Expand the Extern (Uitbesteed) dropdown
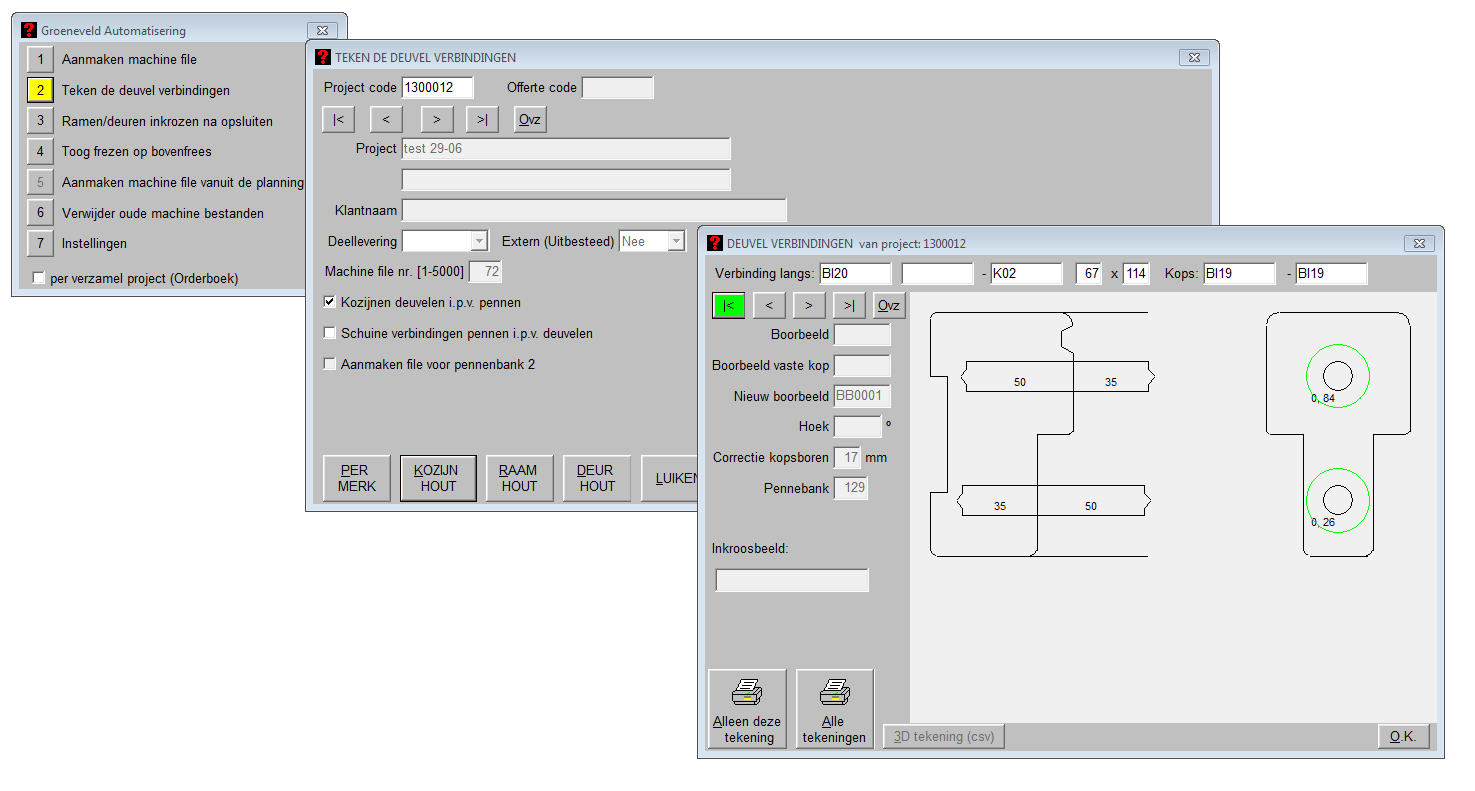 pyautogui.click(x=676, y=241)
